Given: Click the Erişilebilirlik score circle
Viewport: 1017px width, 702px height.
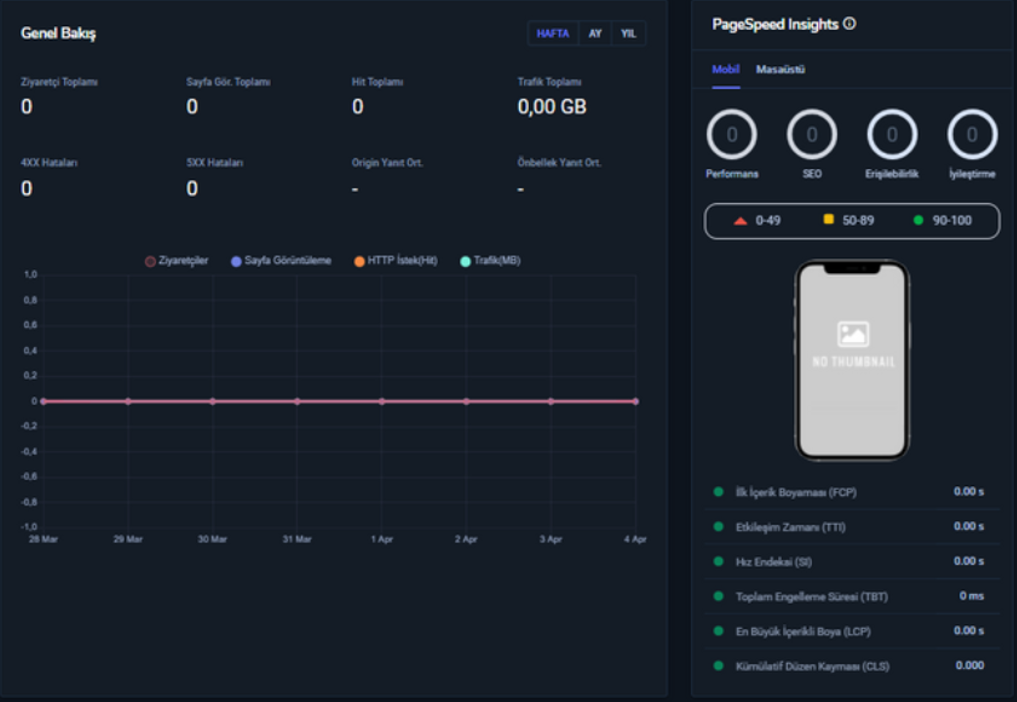Looking at the screenshot, I should 892,134.
